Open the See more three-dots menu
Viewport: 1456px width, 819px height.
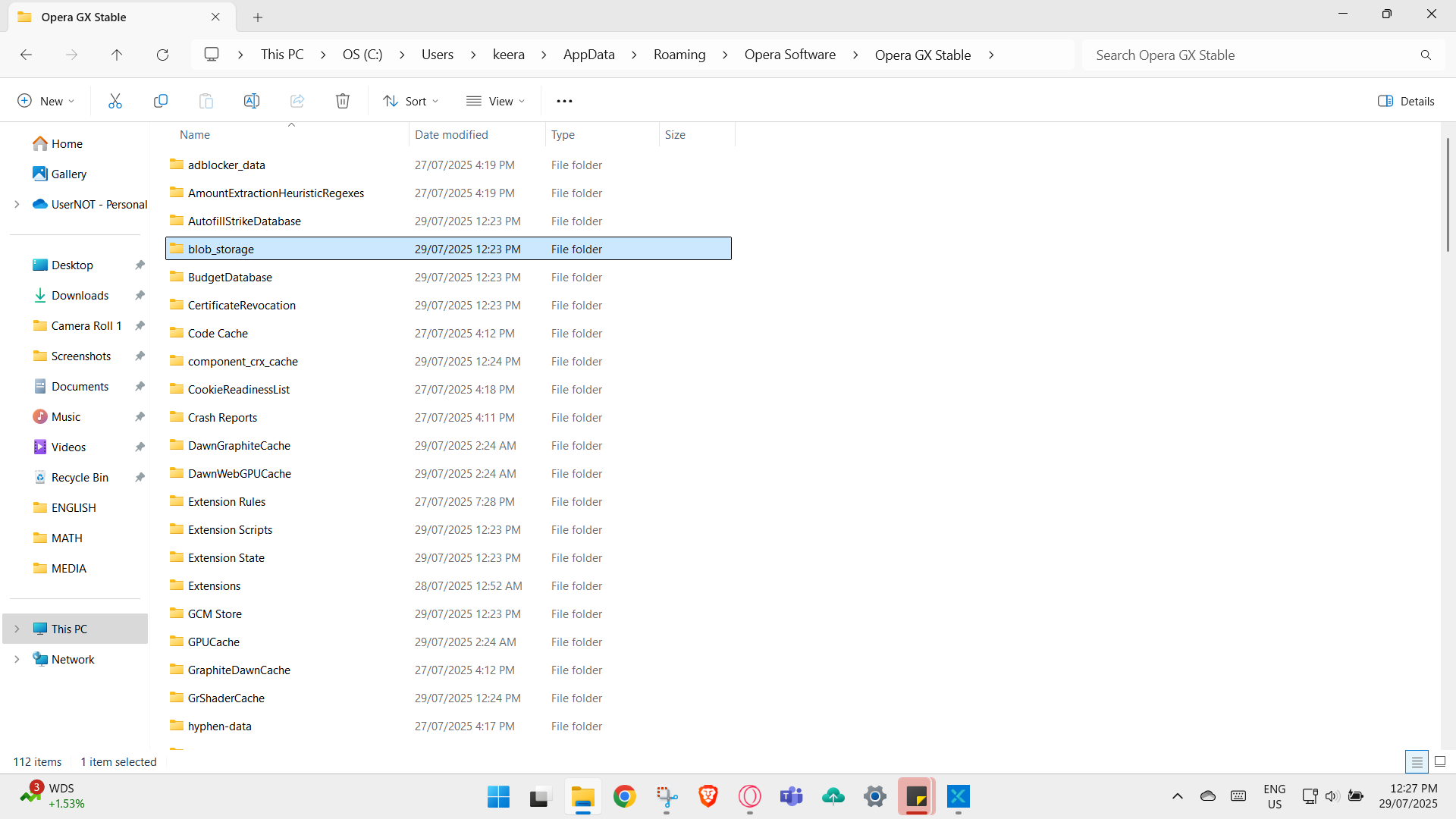[x=564, y=101]
